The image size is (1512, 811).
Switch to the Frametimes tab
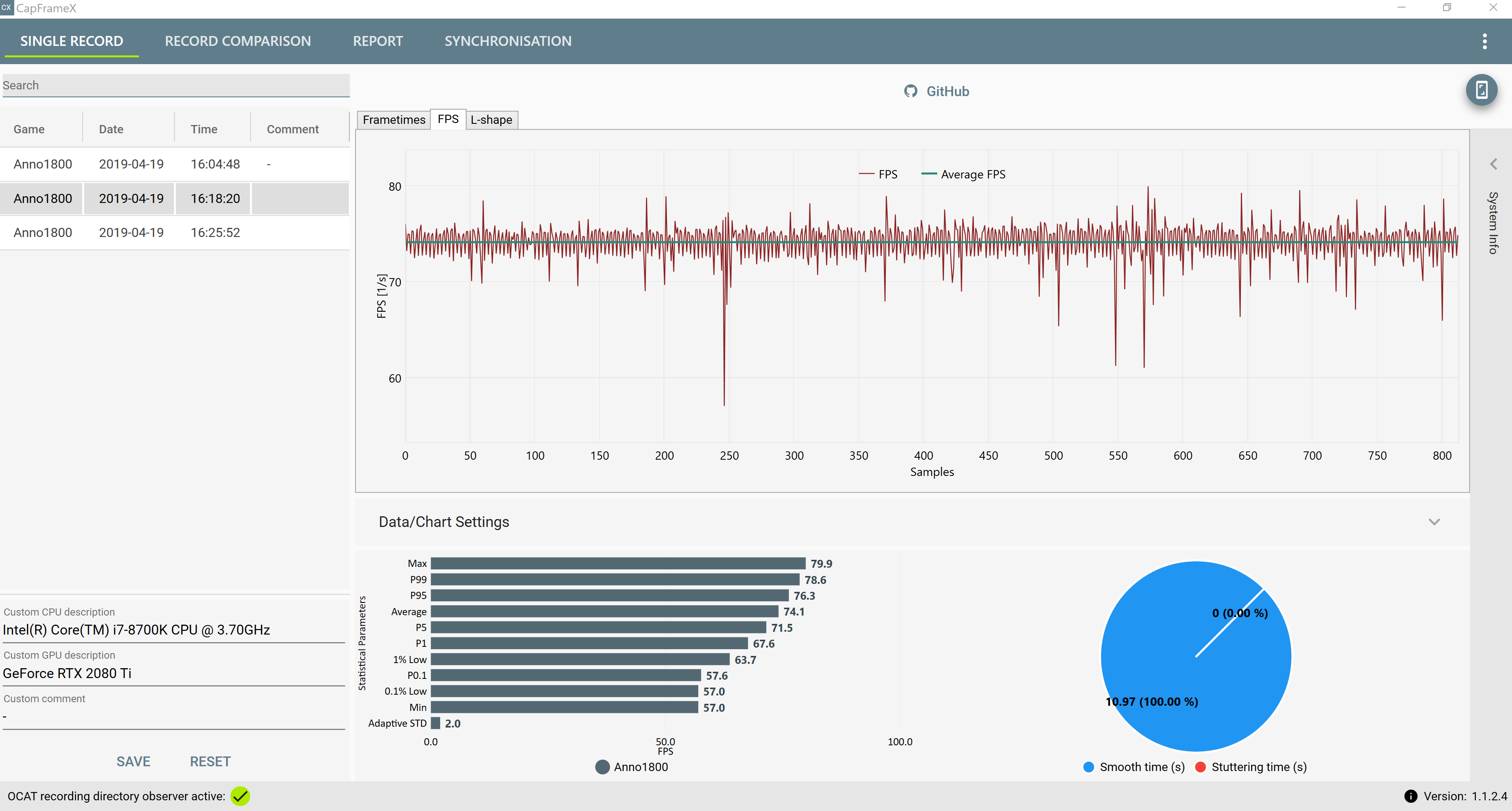pyautogui.click(x=393, y=120)
